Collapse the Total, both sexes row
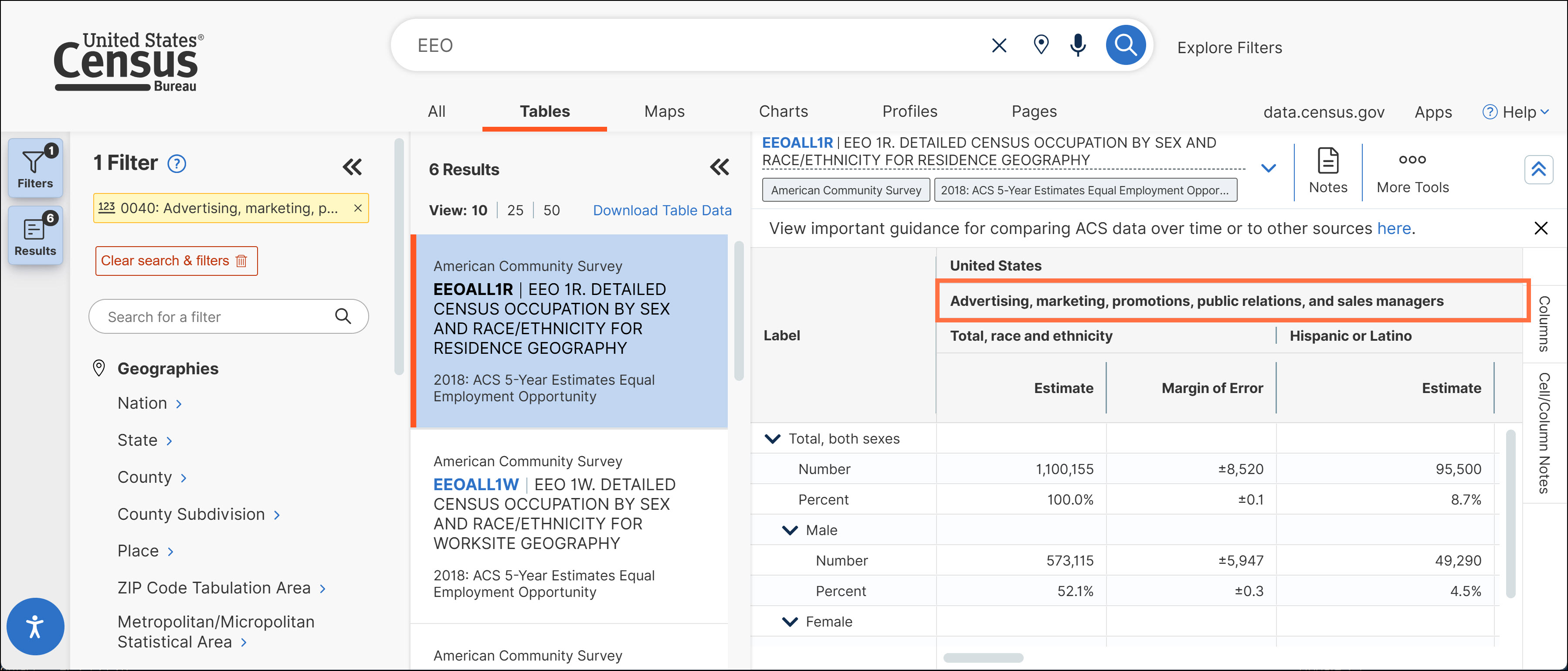 [772, 439]
